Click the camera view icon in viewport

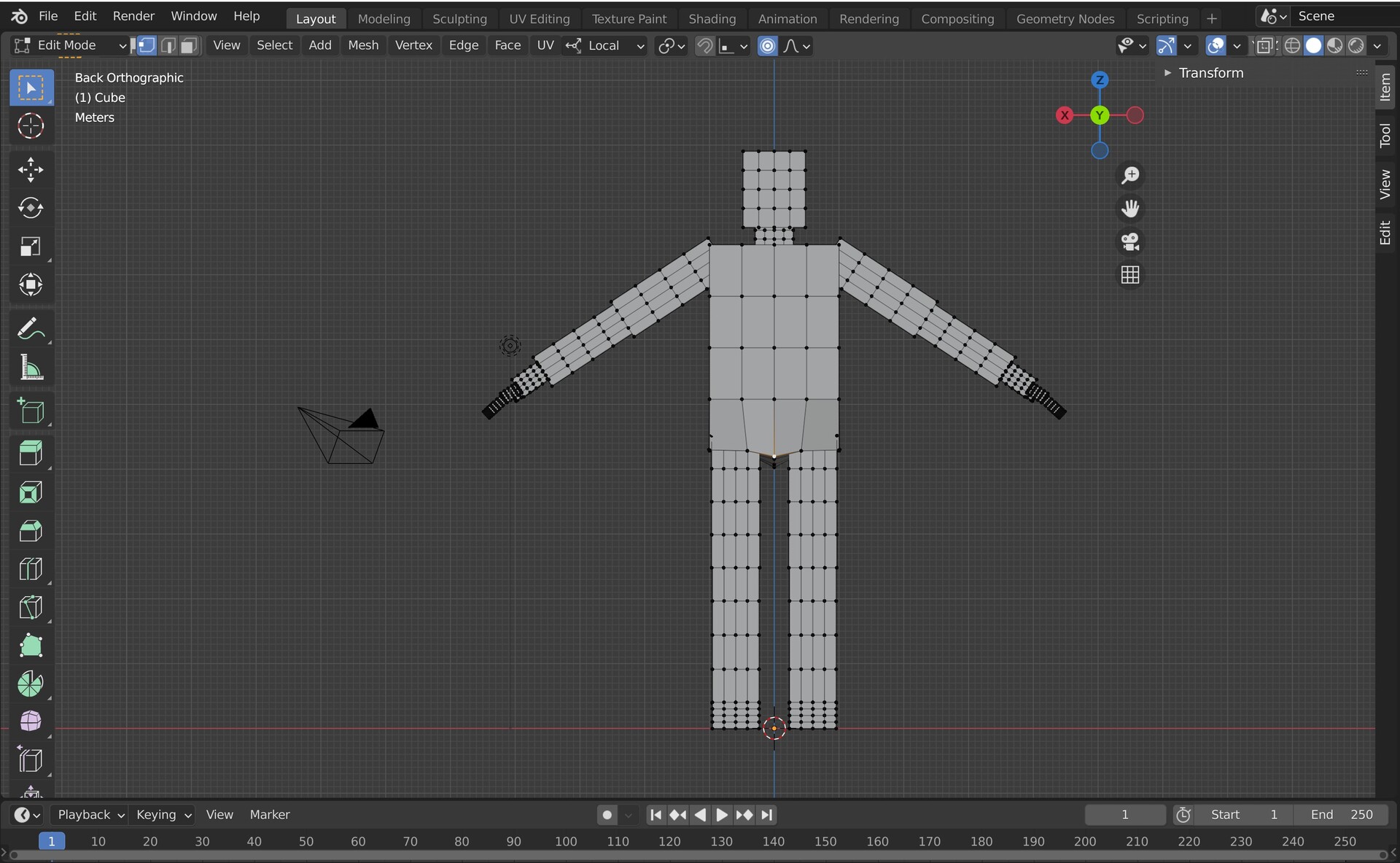tap(1129, 242)
